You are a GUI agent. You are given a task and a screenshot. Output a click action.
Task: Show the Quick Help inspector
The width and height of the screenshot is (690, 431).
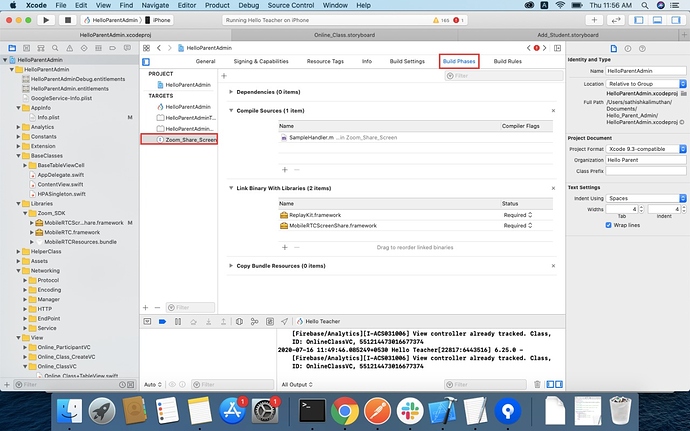point(642,48)
